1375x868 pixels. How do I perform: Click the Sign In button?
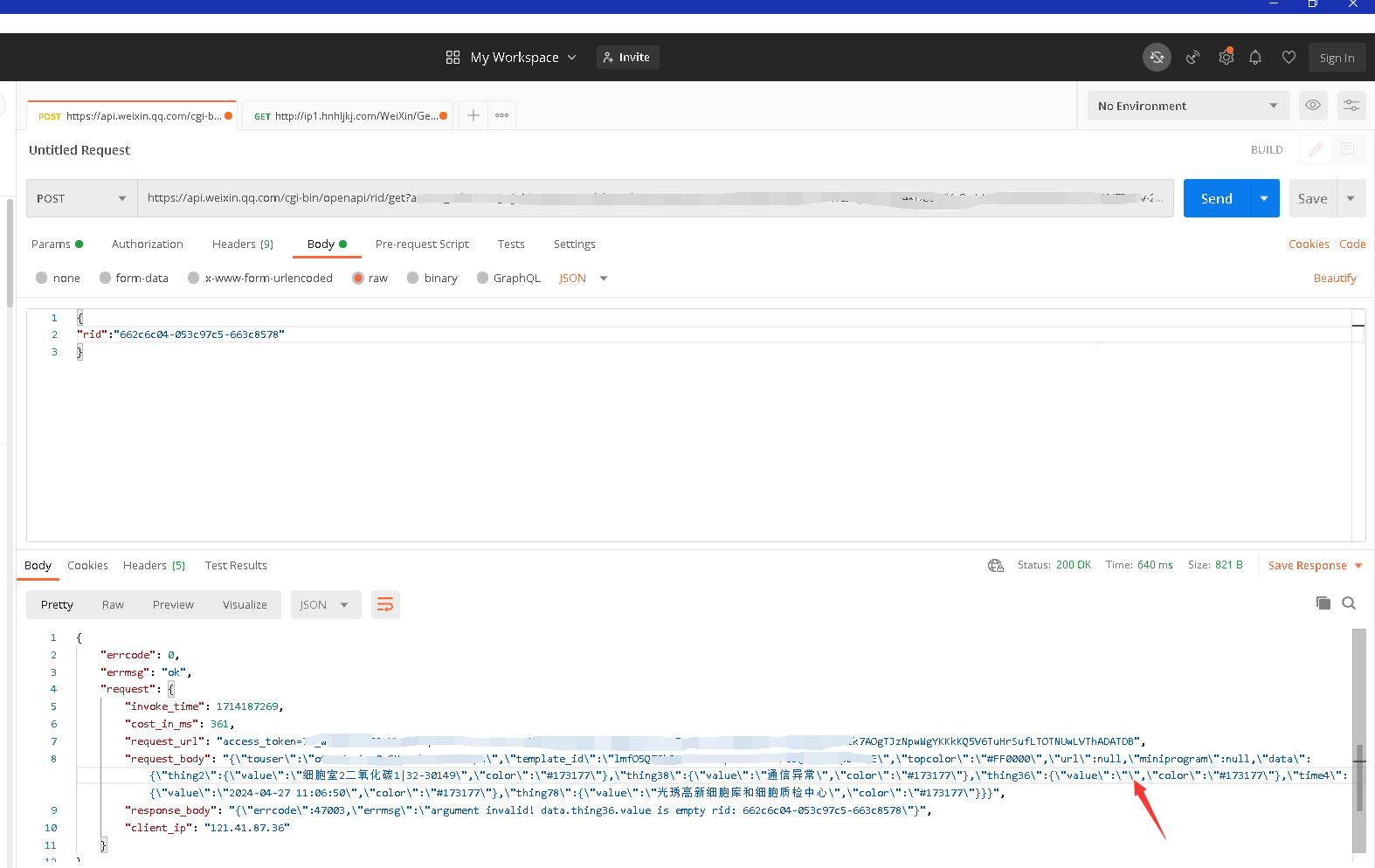click(1337, 58)
